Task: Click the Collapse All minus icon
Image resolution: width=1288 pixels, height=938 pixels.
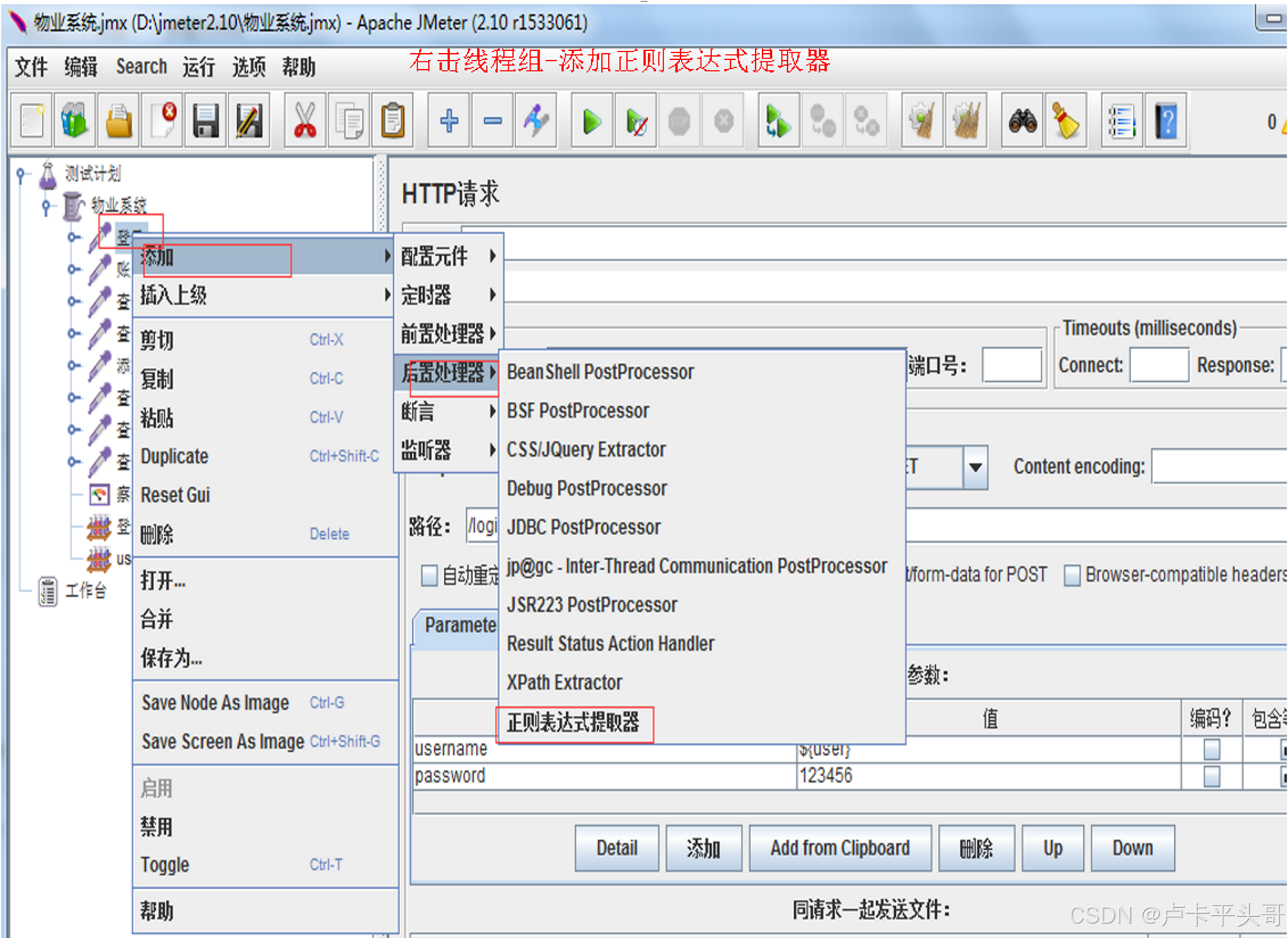Action: pyautogui.click(x=493, y=121)
